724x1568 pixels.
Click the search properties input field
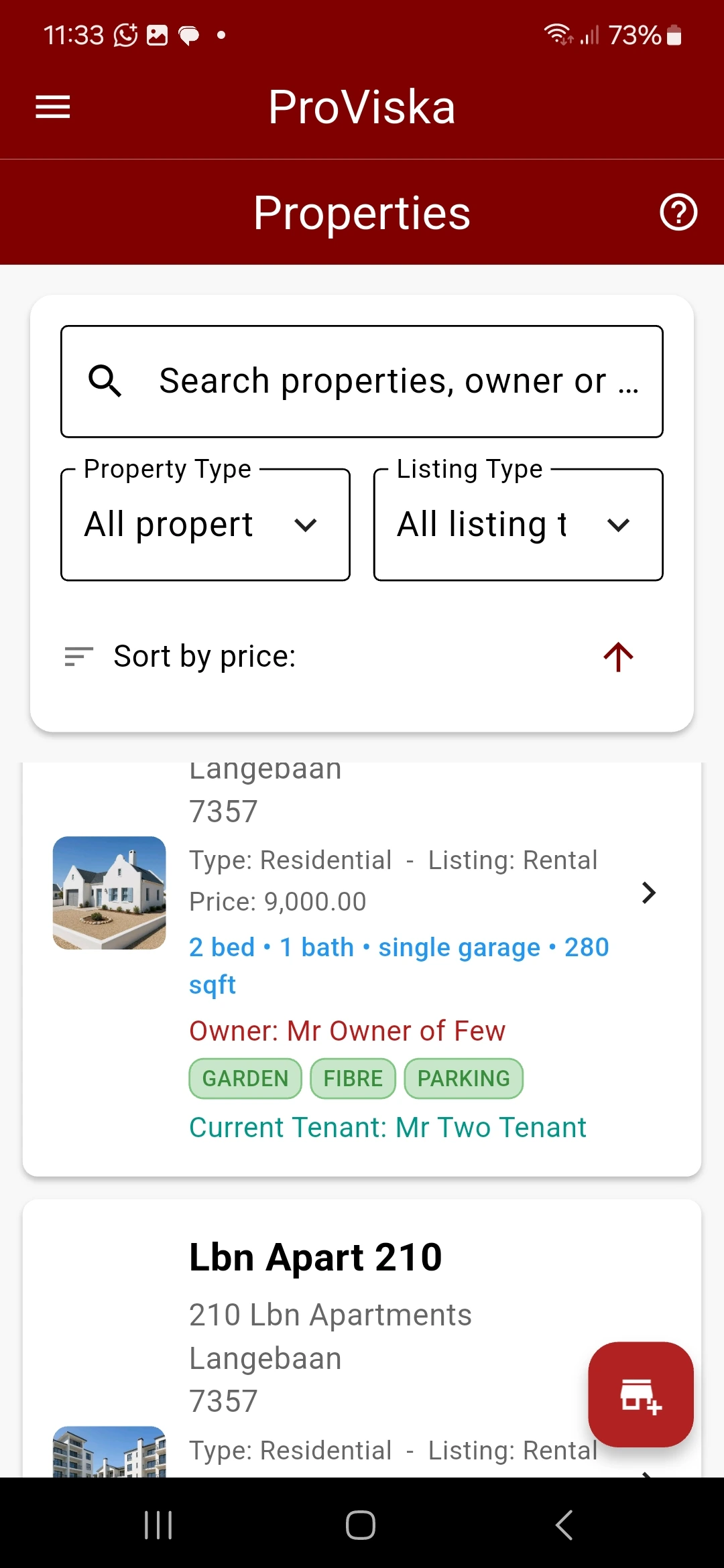pyautogui.click(x=382, y=381)
